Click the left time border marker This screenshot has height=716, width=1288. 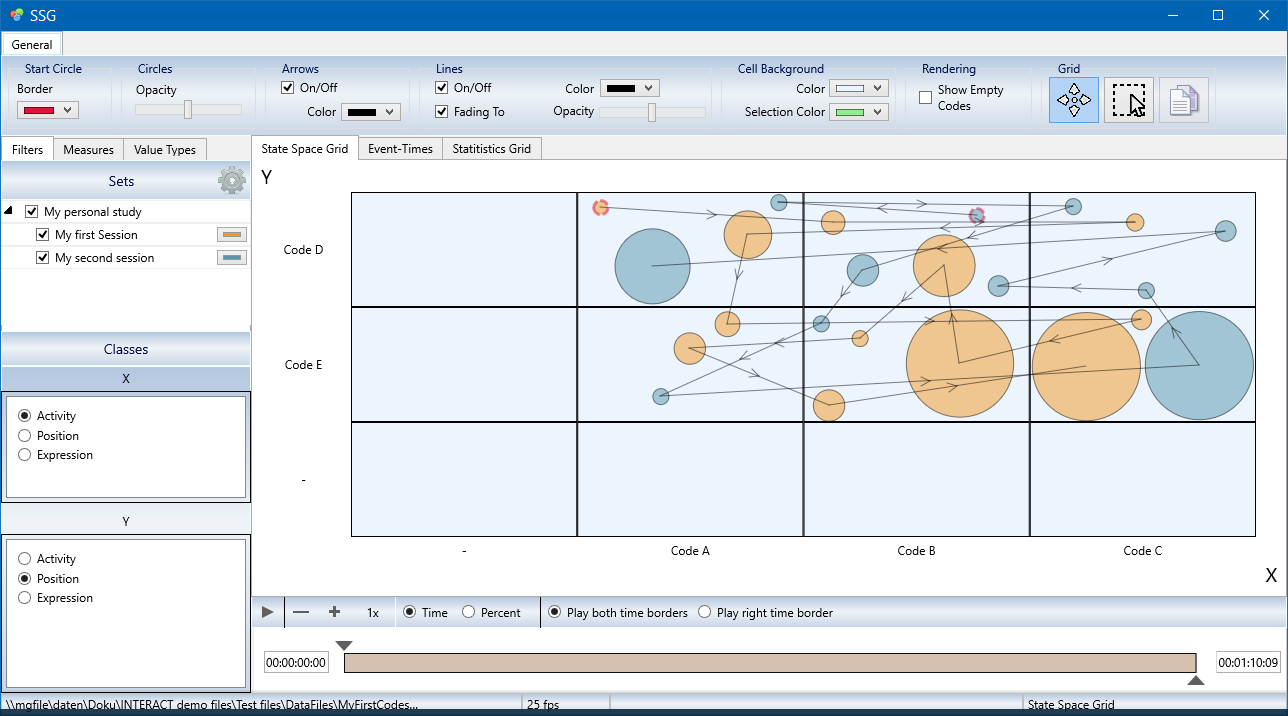tap(344, 645)
